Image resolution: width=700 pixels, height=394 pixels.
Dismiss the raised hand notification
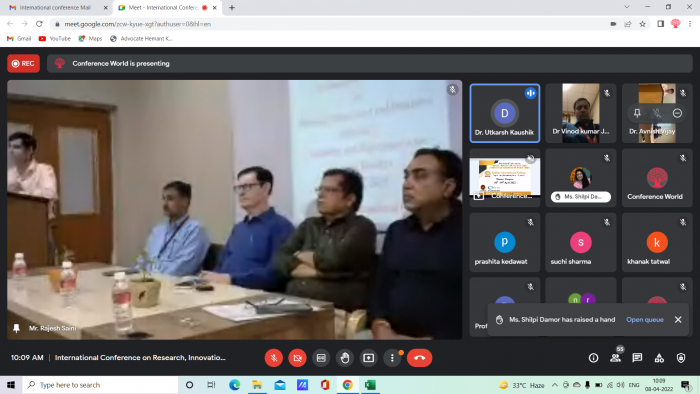pos(678,319)
